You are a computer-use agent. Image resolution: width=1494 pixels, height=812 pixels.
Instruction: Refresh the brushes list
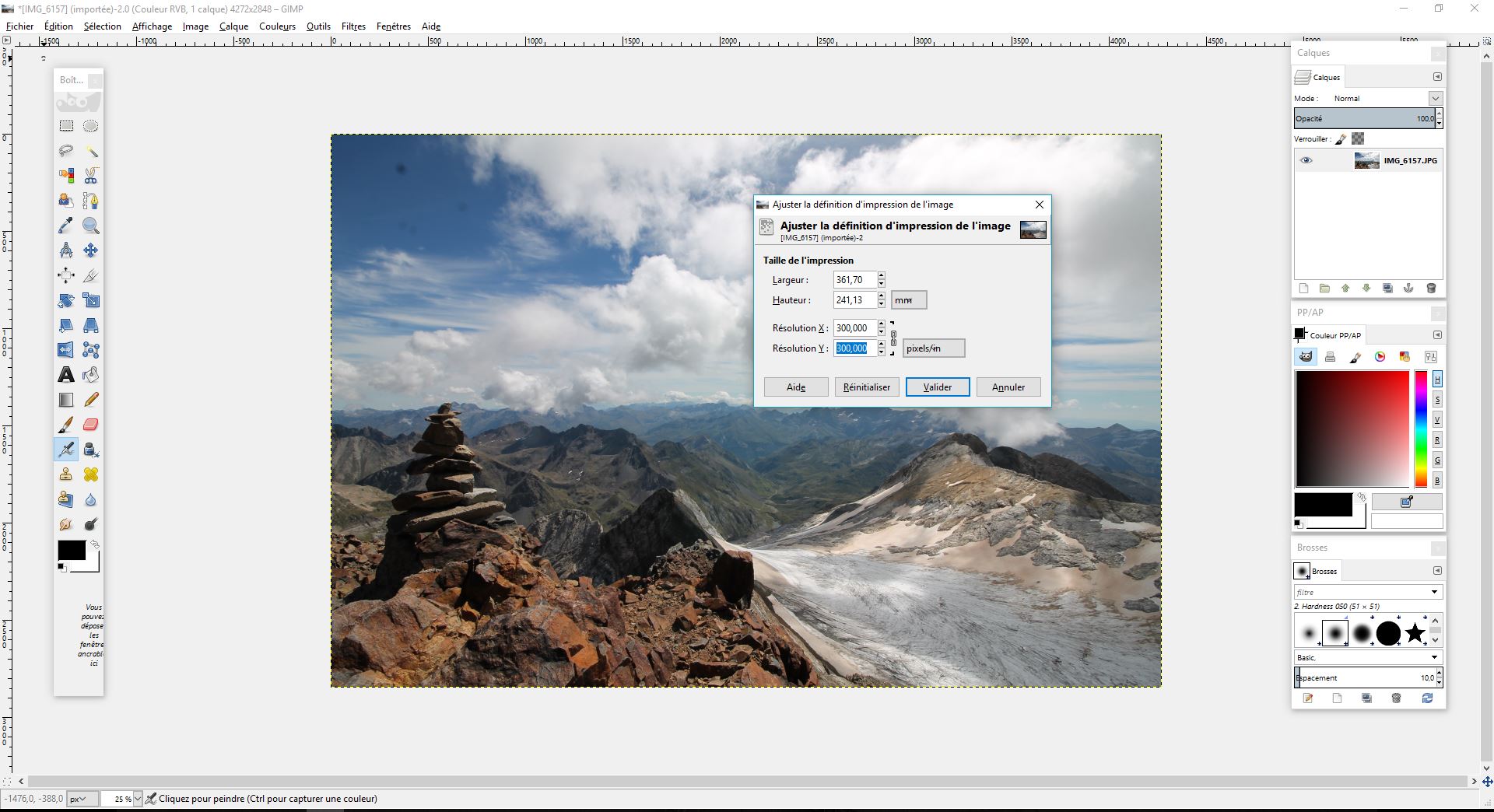[1428, 698]
